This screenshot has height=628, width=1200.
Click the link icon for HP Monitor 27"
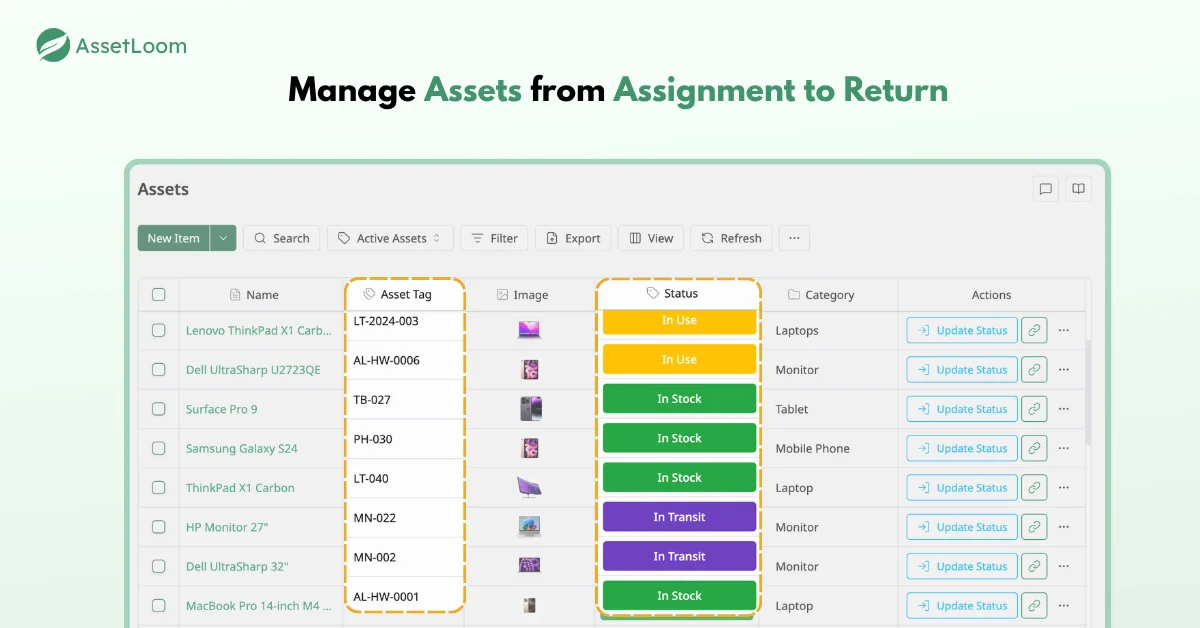tap(1034, 527)
